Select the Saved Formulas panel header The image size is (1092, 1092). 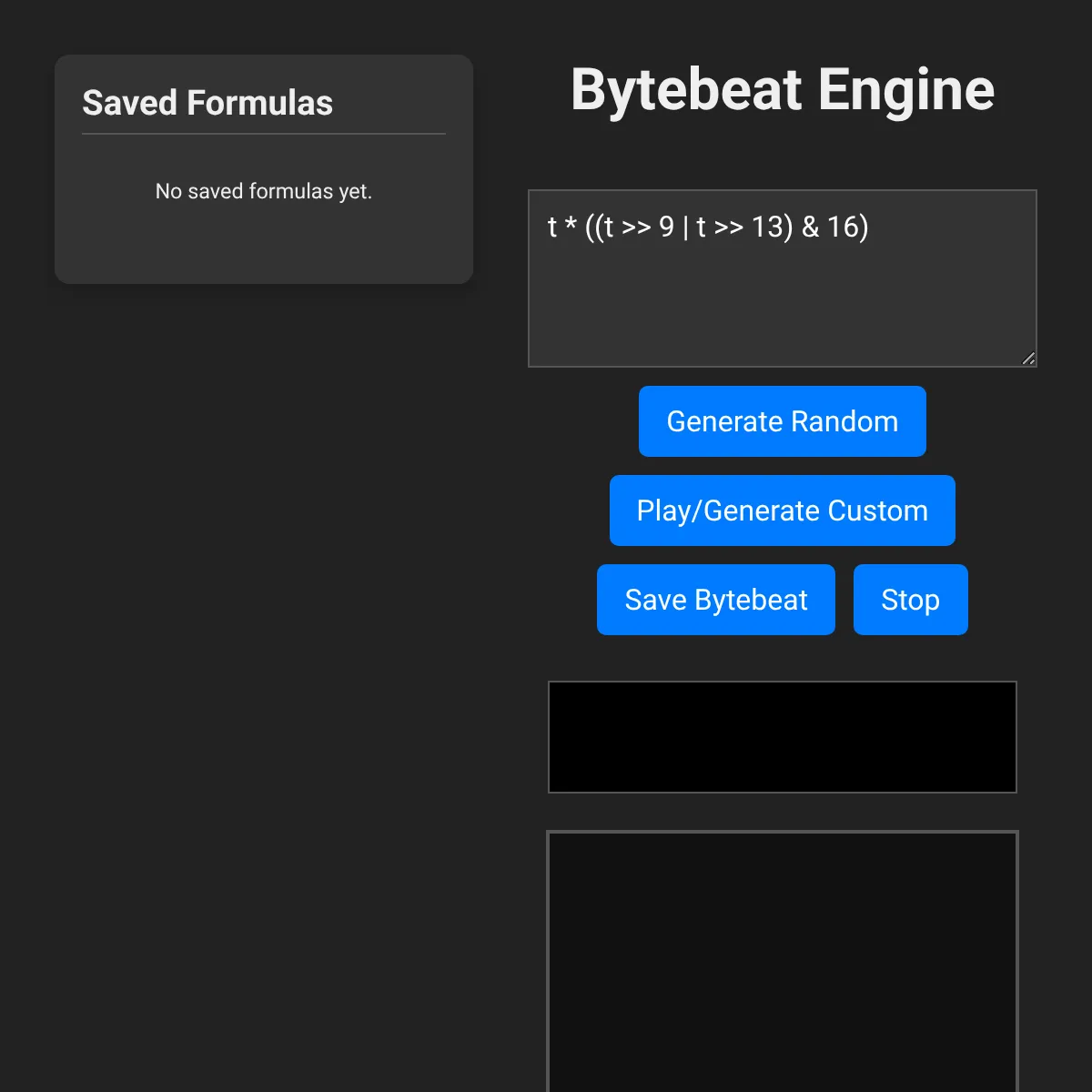coord(207,103)
